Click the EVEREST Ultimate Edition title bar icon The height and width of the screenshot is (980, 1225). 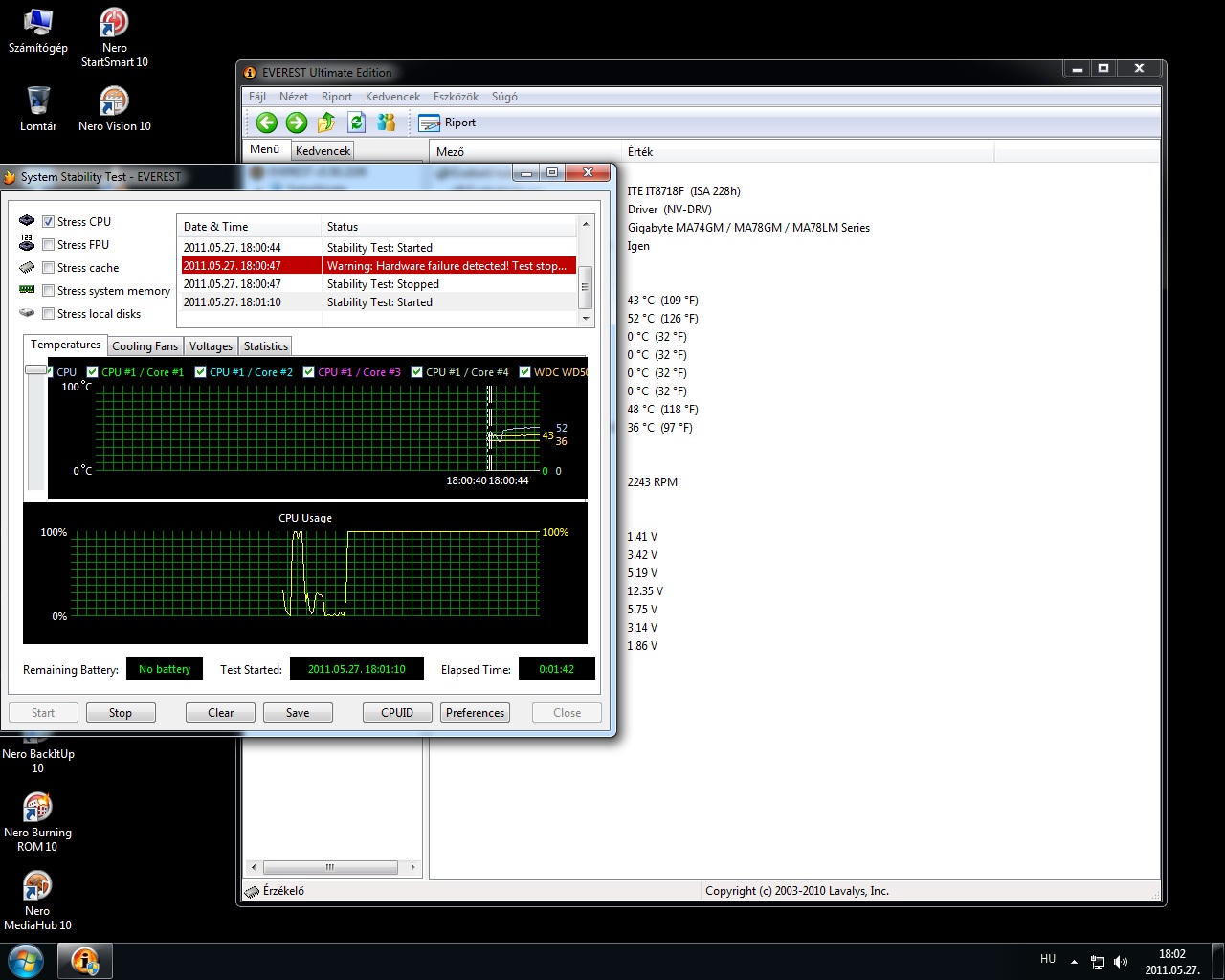(251, 73)
